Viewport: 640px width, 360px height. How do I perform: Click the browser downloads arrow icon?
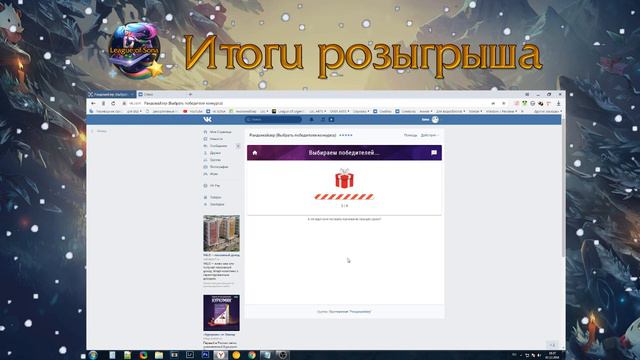click(x=558, y=104)
